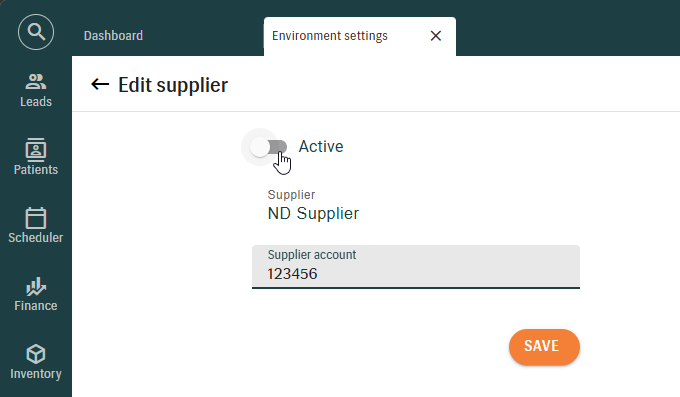The height and width of the screenshot is (397, 680).
Task: Click the Patients text in sidebar
Action: (x=36, y=170)
